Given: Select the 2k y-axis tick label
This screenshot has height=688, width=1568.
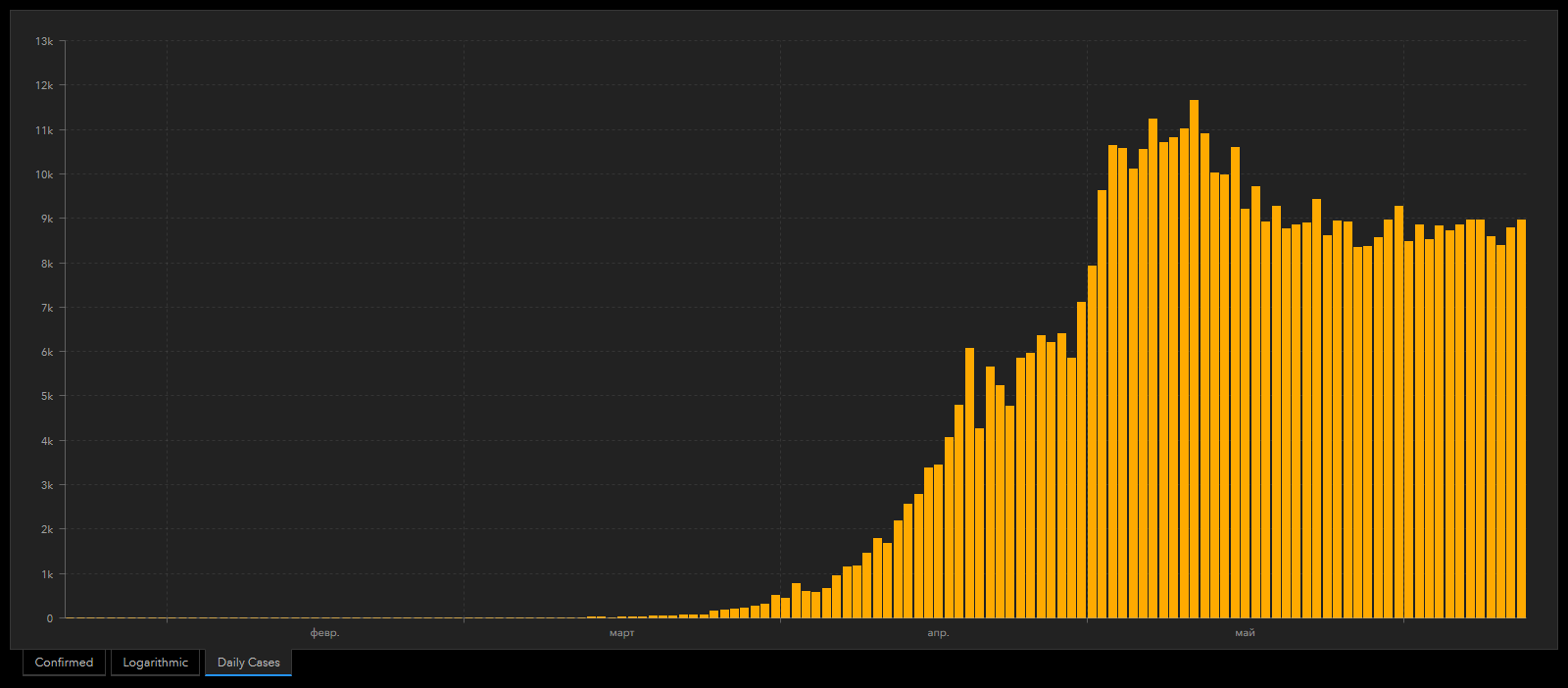Looking at the screenshot, I should [x=46, y=529].
